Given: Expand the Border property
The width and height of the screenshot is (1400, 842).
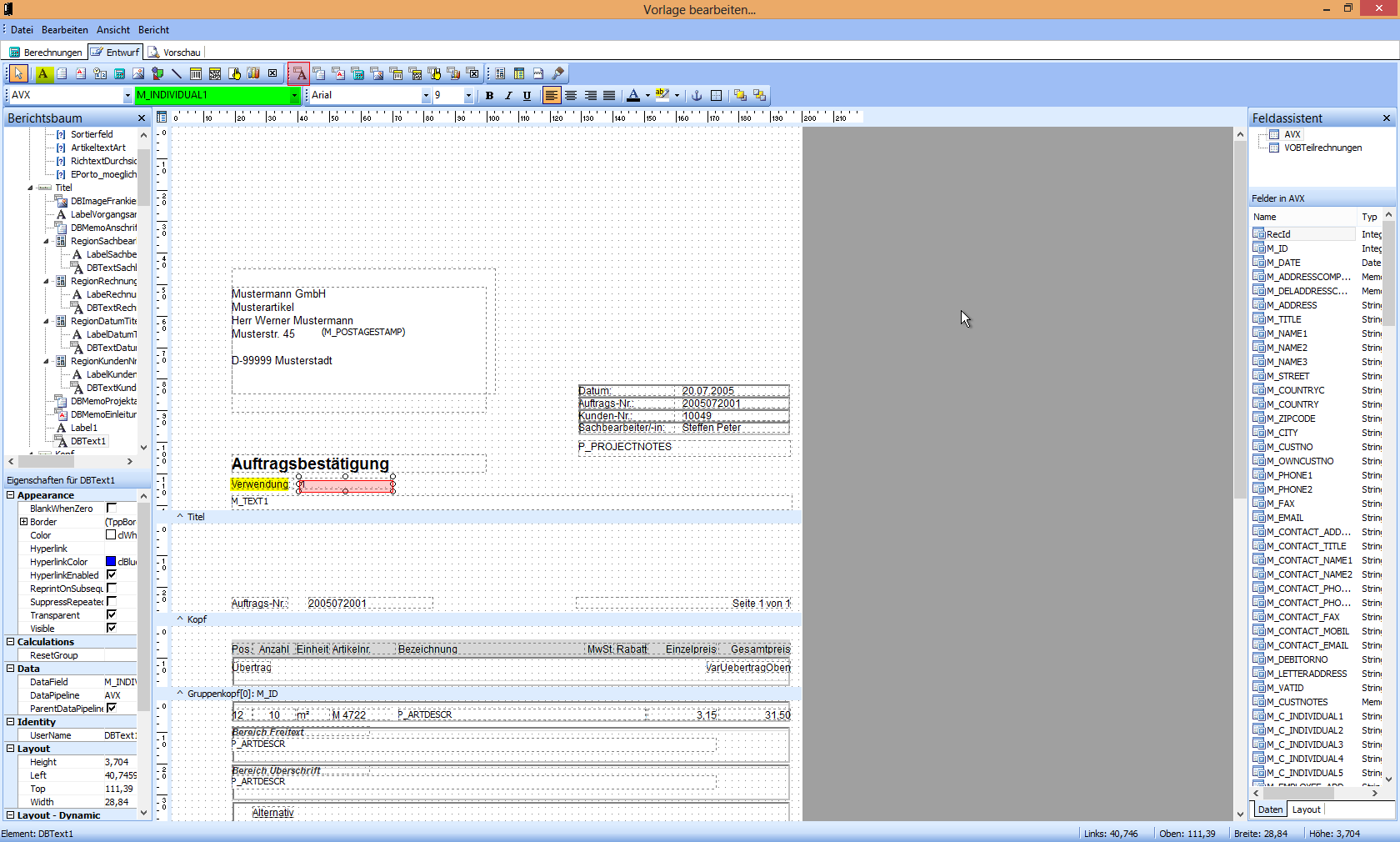Looking at the screenshot, I should coord(24,522).
